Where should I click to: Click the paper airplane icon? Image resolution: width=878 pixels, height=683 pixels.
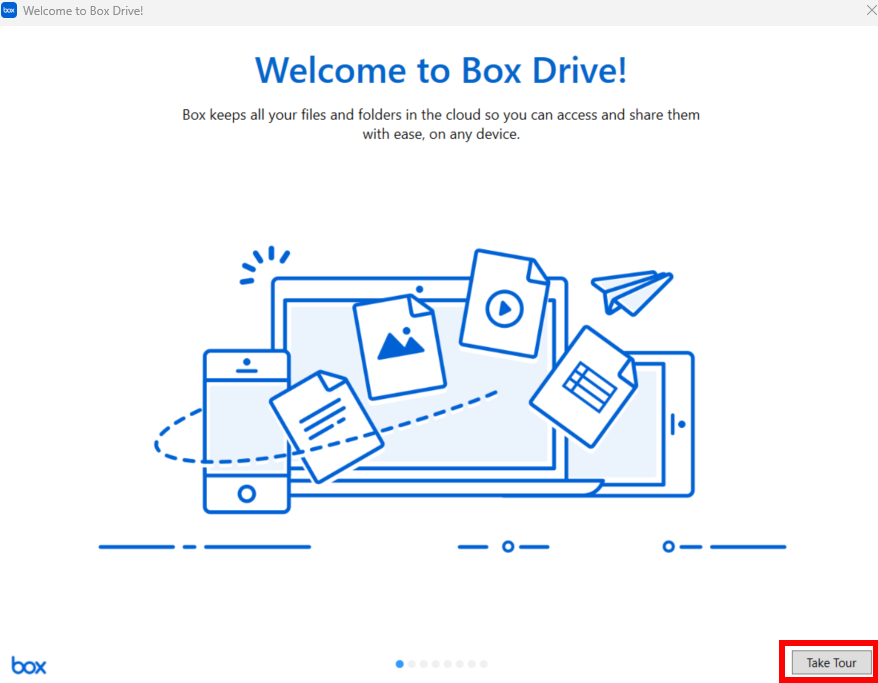pyautogui.click(x=631, y=292)
